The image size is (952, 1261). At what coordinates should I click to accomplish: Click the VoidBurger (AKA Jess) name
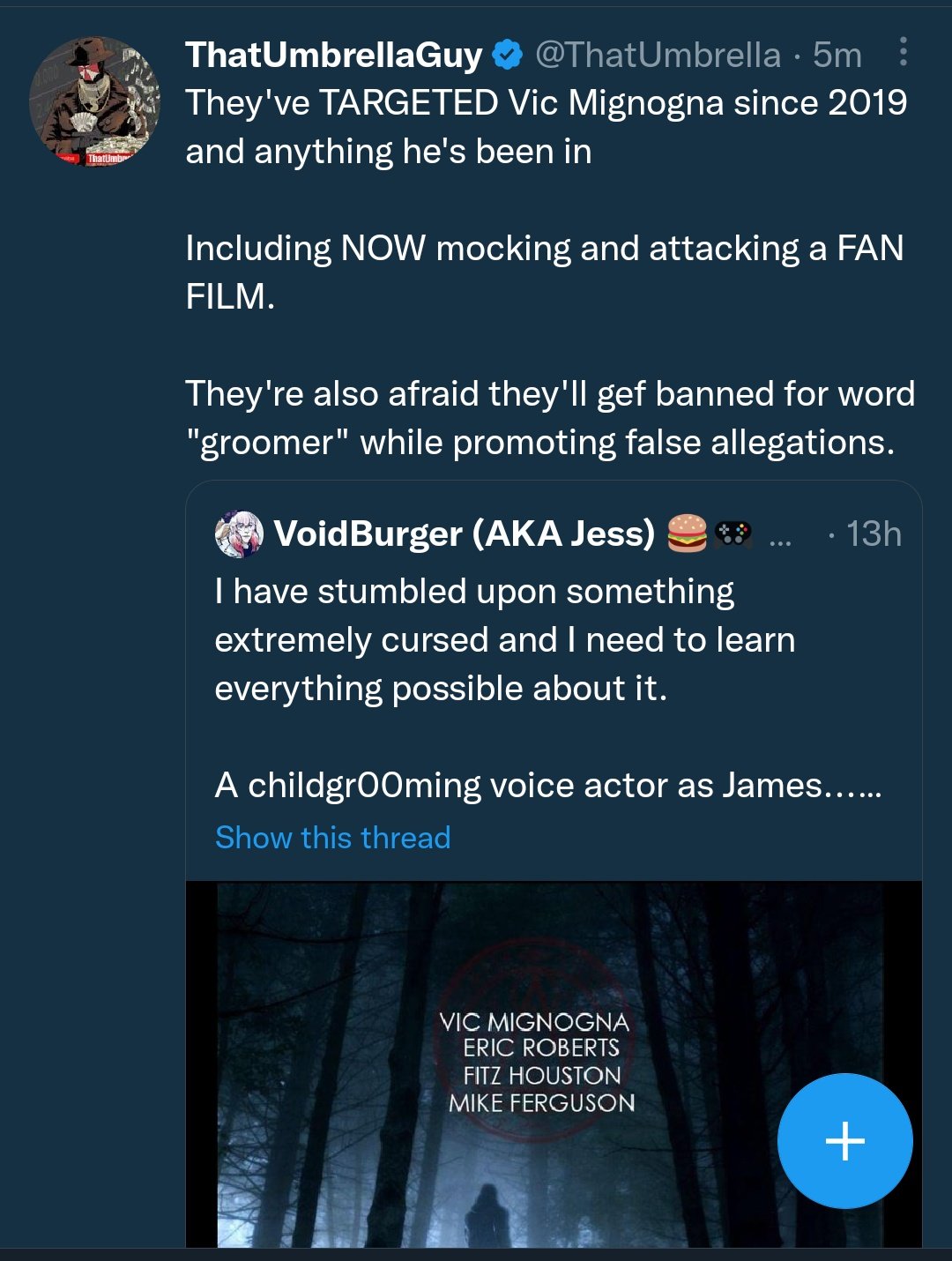465,533
